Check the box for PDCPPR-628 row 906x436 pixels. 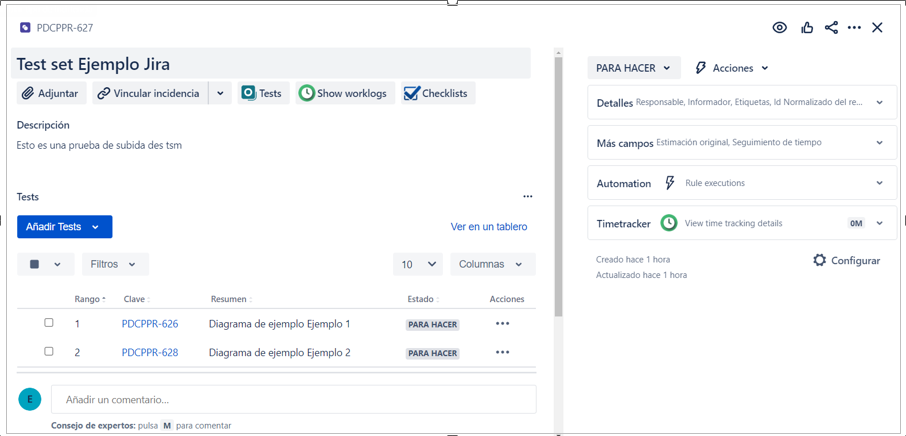click(x=48, y=352)
